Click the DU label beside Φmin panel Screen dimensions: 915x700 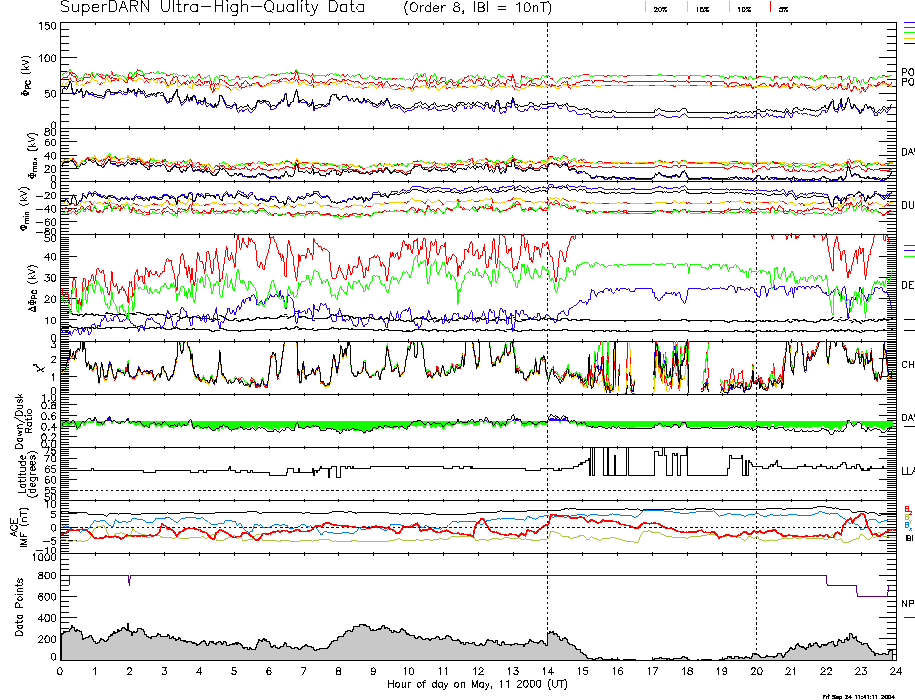[908, 204]
